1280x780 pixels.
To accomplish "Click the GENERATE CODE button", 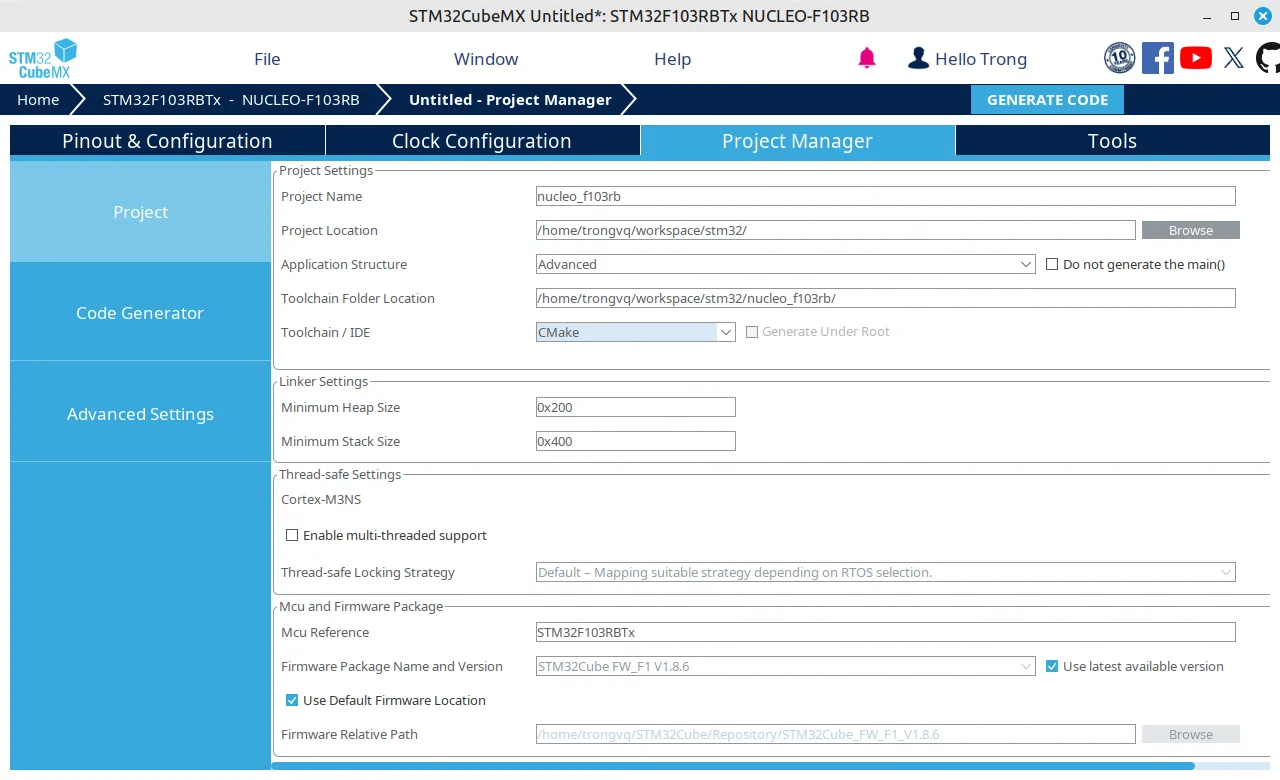I will coord(1047,100).
